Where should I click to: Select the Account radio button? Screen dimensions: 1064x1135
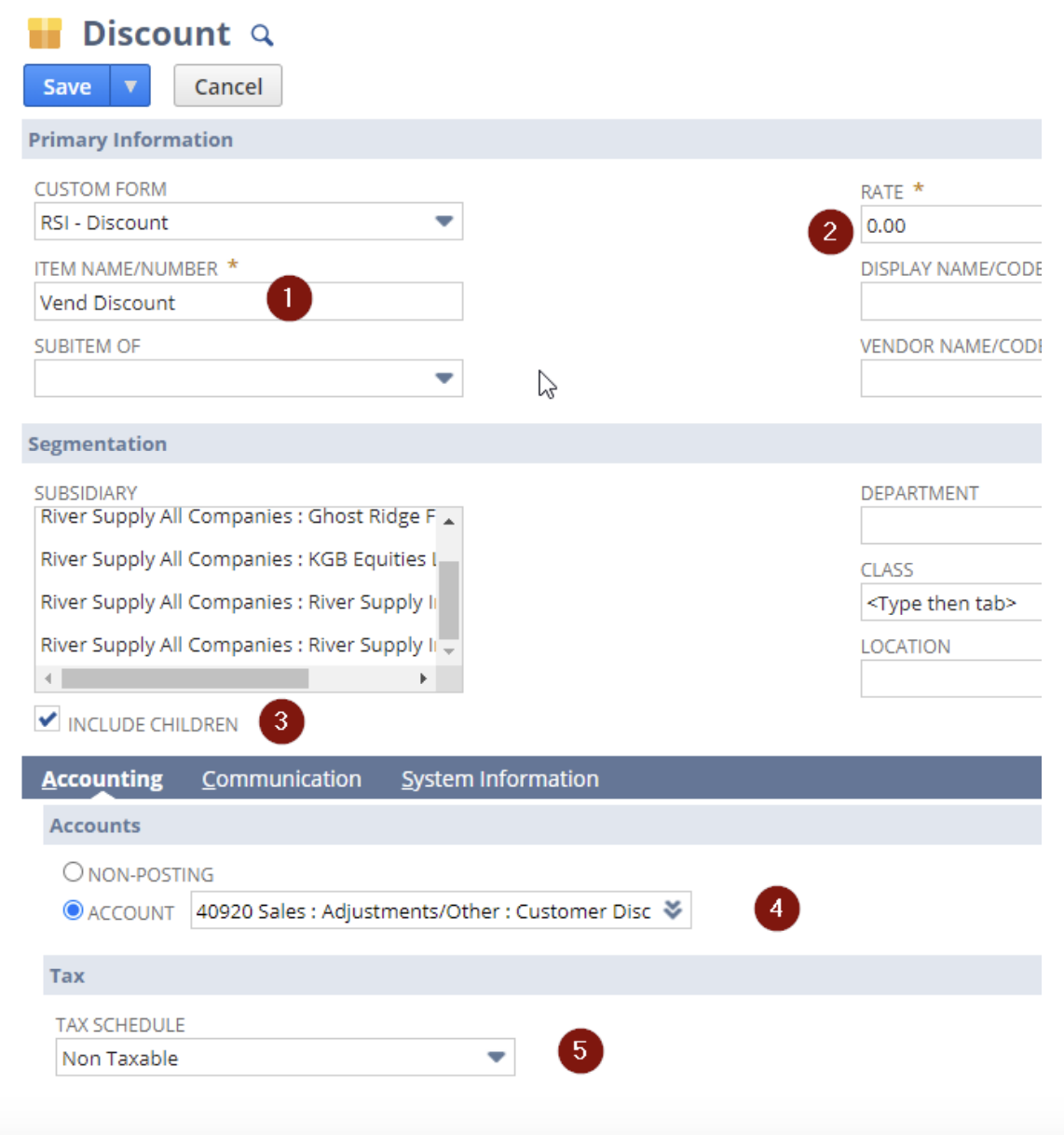tap(73, 910)
